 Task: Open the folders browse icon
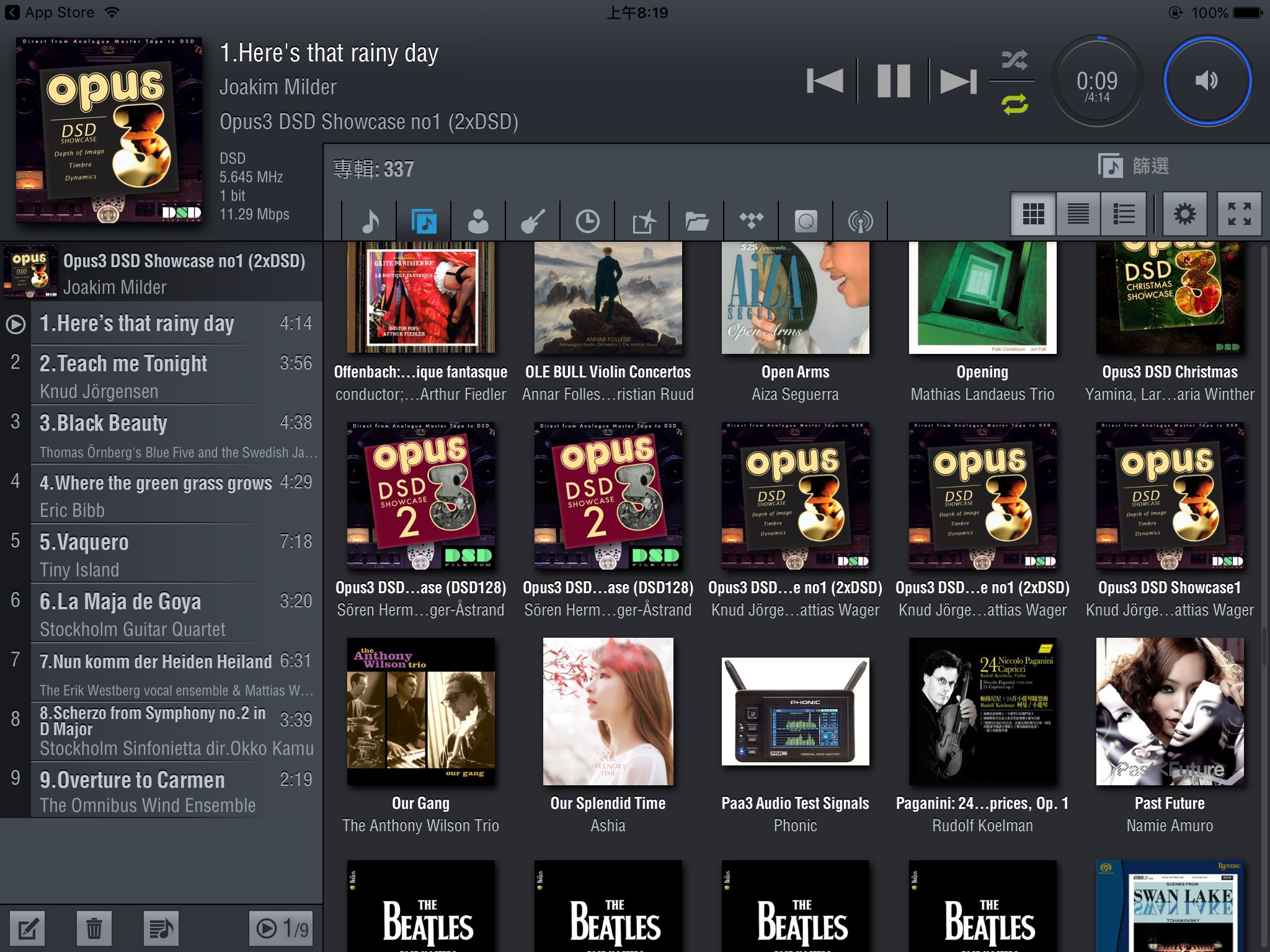click(x=697, y=221)
